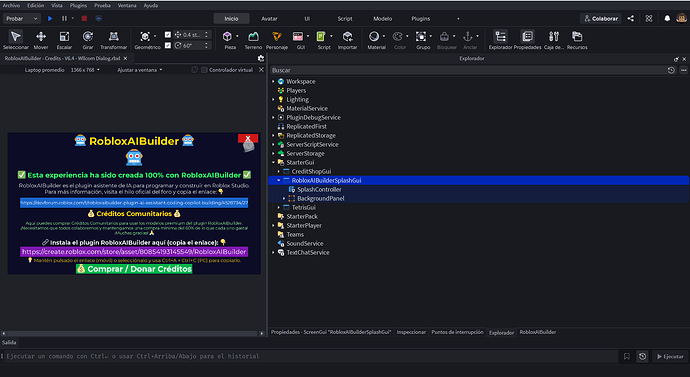690x377 pixels.
Task: Open the Material dropdown arrow
Action: [x=384, y=37]
